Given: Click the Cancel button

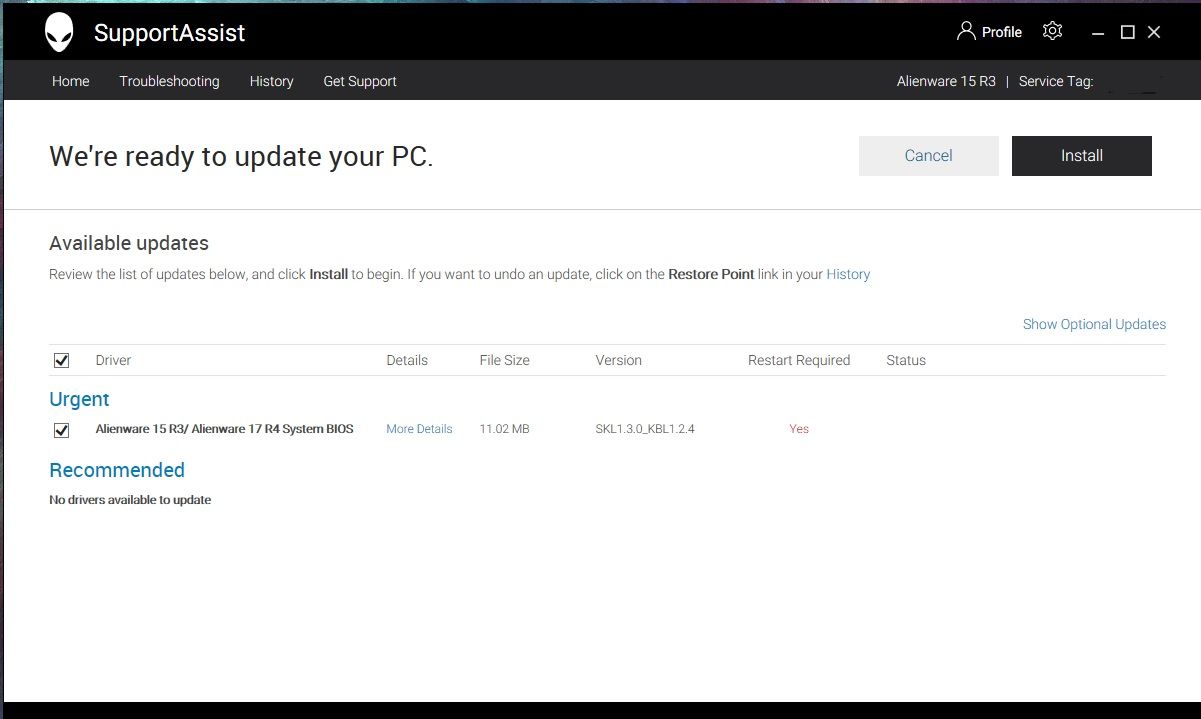Looking at the screenshot, I should tap(929, 156).
